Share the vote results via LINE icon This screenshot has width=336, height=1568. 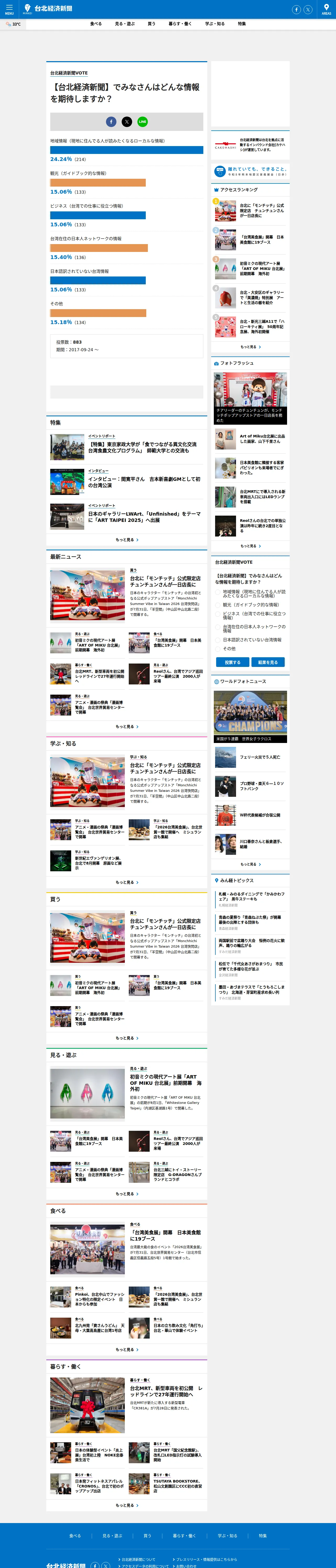tap(143, 122)
